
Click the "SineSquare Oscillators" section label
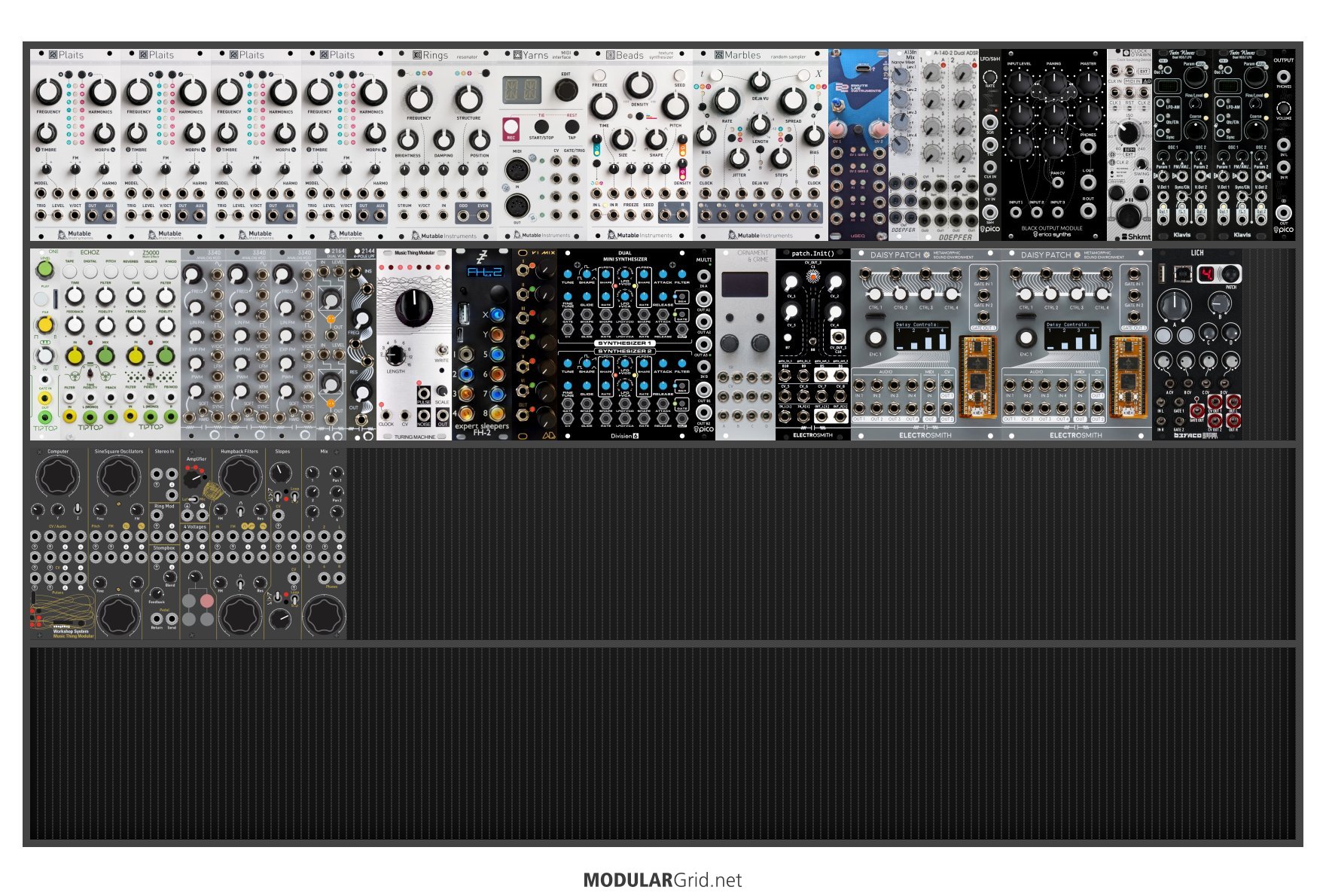(x=119, y=452)
